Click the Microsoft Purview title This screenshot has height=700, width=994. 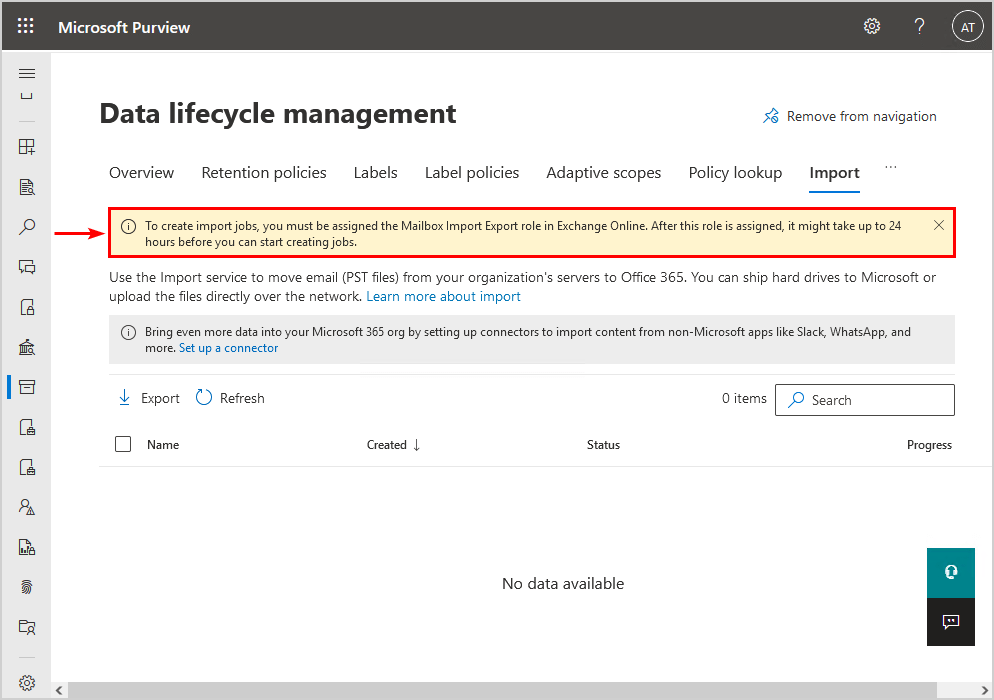[124, 27]
